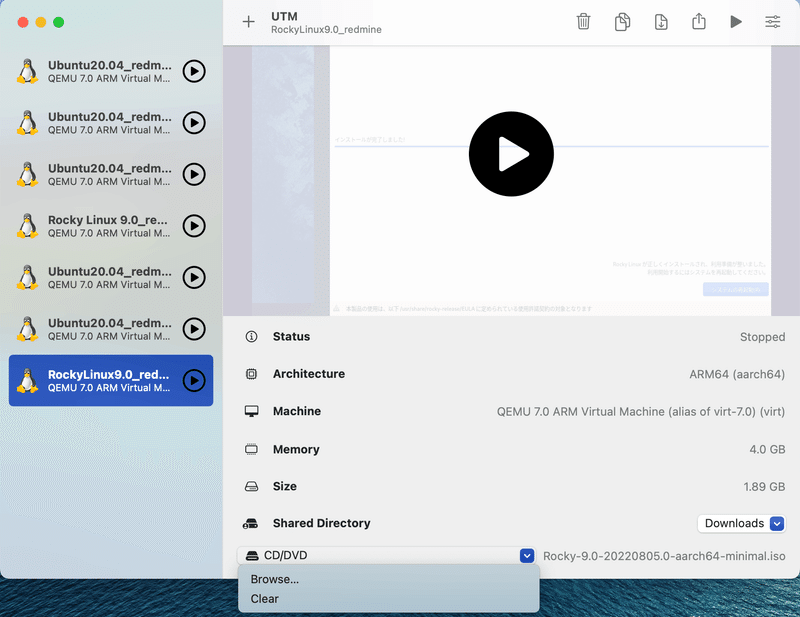Click the 4.0 GB memory value

[767, 449]
